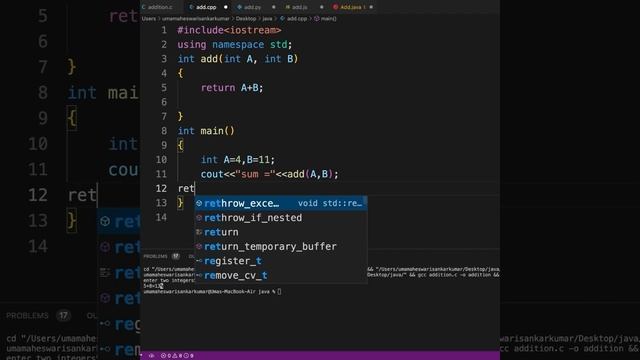
Task: Click the keyword icon beside return suggestion
Action: [x=199, y=232]
